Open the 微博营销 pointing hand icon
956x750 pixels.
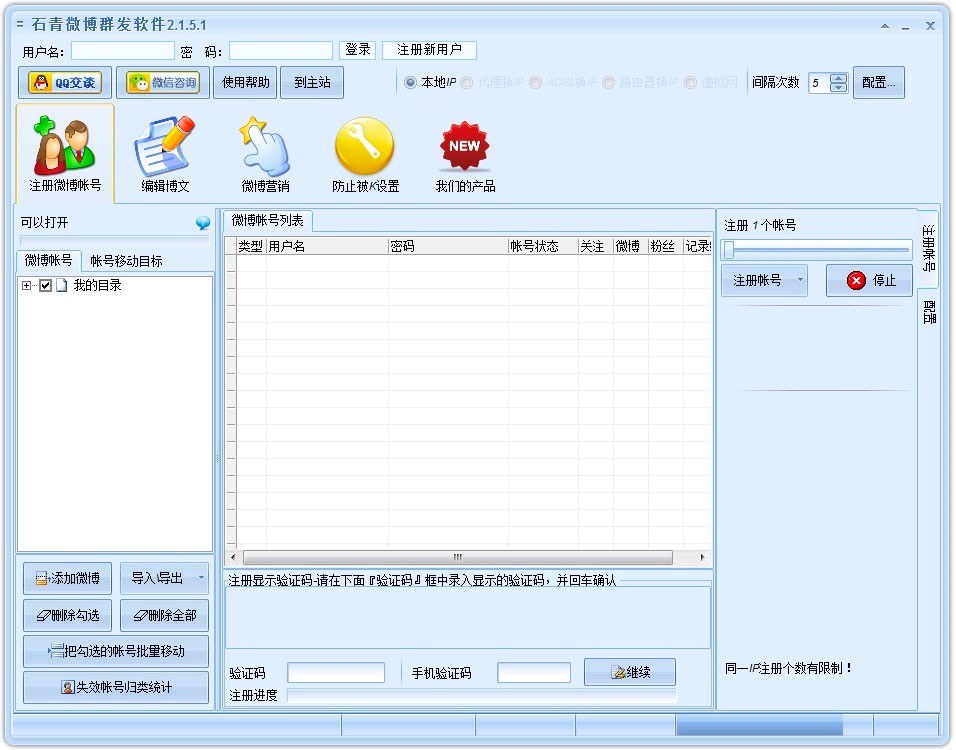click(x=265, y=154)
